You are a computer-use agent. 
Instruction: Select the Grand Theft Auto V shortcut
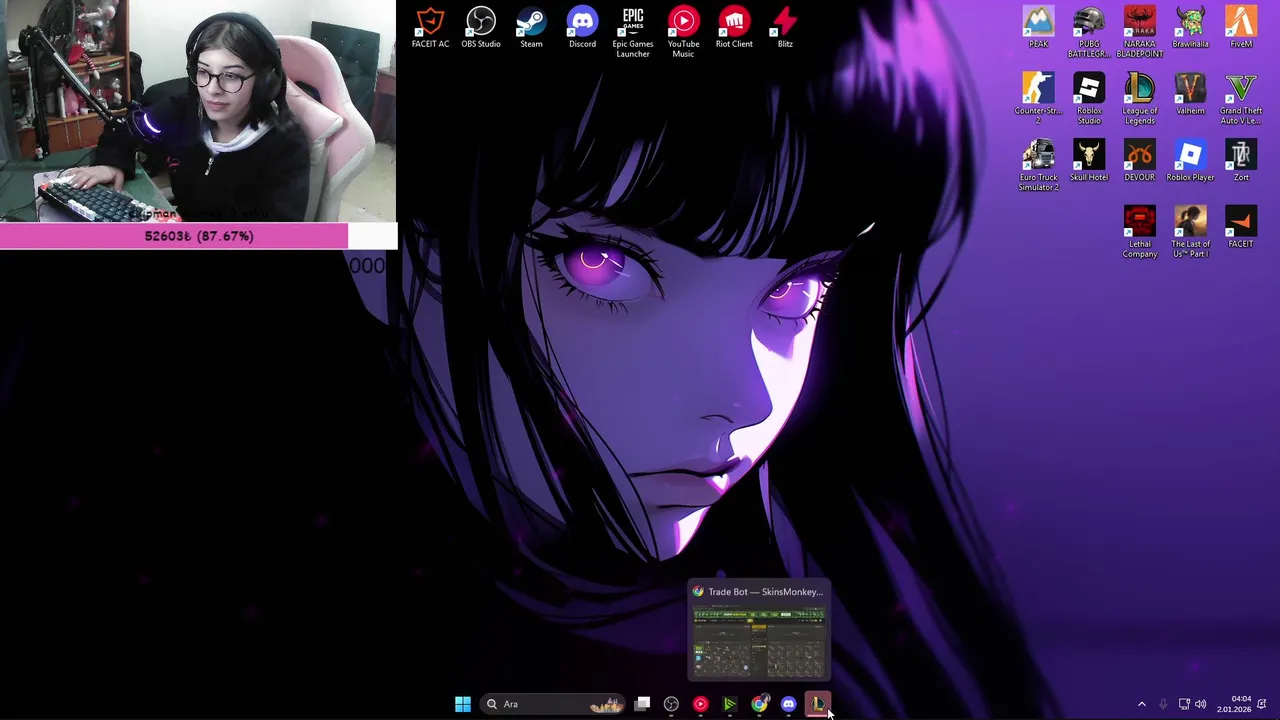[x=1241, y=98]
